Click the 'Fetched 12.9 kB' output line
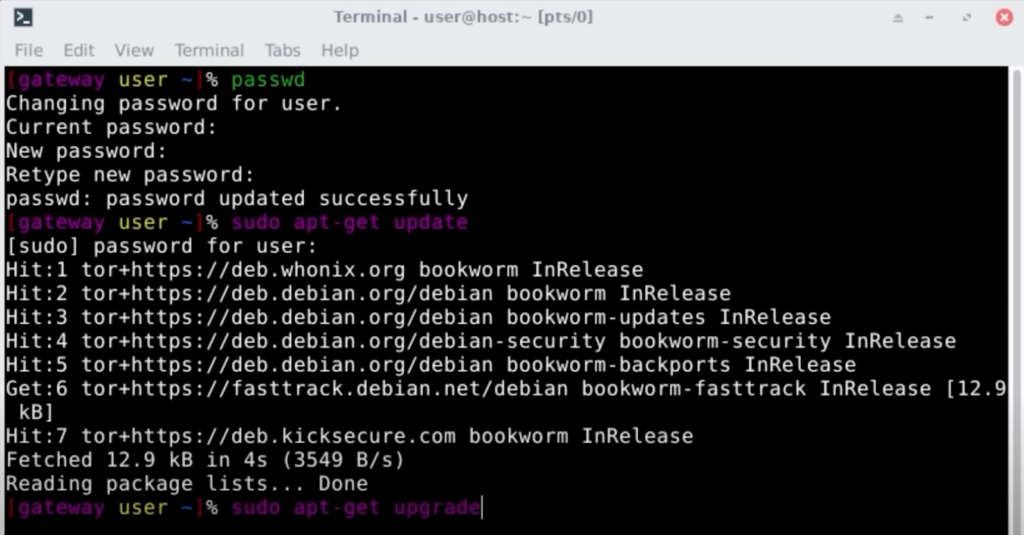The height and width of the screenshot is (535, 1024). pos(206,461)
